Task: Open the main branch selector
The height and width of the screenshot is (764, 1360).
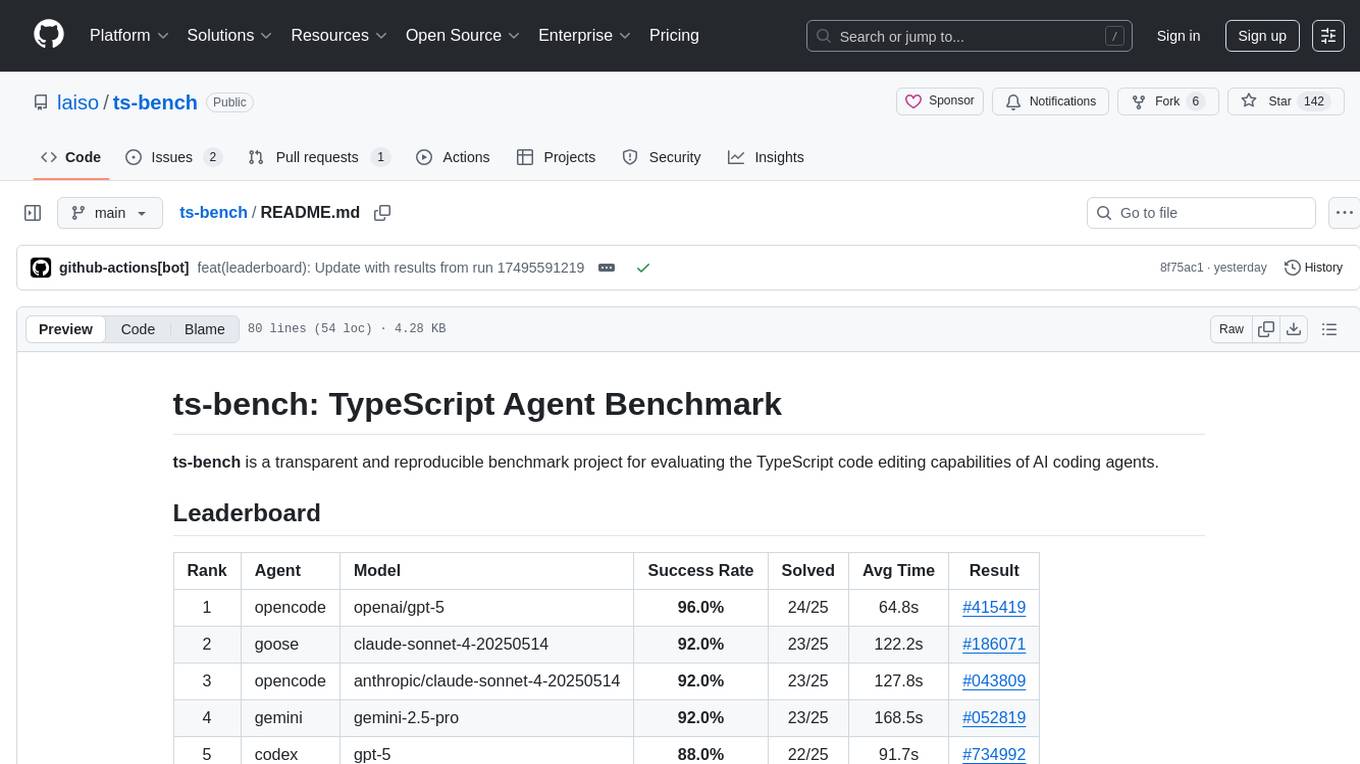Action: 110,213
